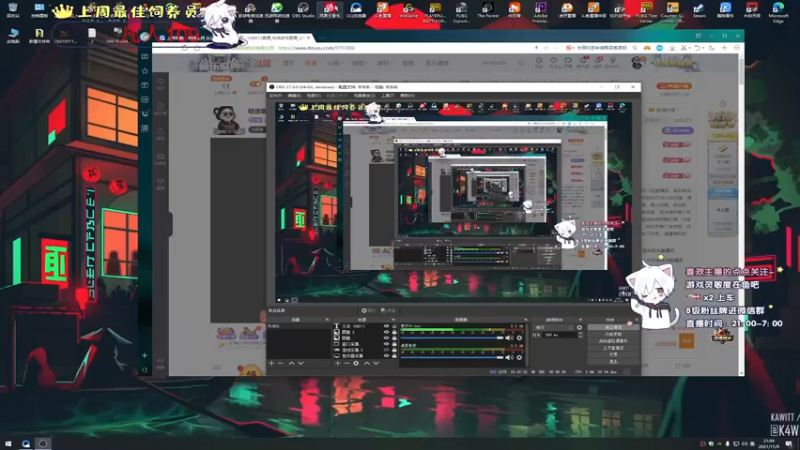Screen dimensions: 800x450
Task: Hide the 显示器采集 source eye icon
Action: tap(386, 356)
